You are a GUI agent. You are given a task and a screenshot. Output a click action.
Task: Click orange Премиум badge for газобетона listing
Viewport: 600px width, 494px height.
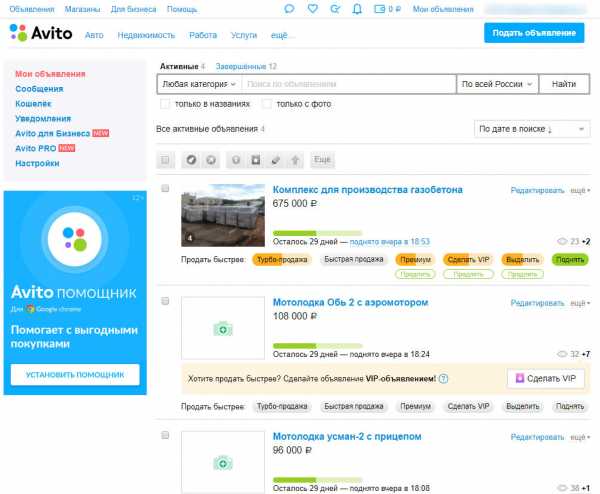(x=415, y=259)
